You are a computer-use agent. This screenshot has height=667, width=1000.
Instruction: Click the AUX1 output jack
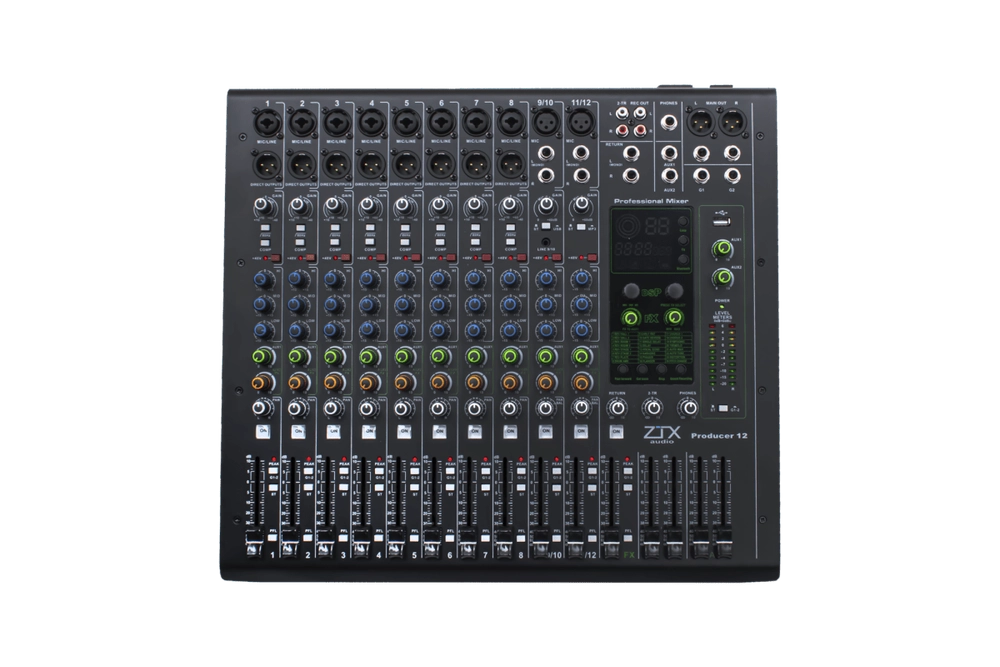point(668,153)
